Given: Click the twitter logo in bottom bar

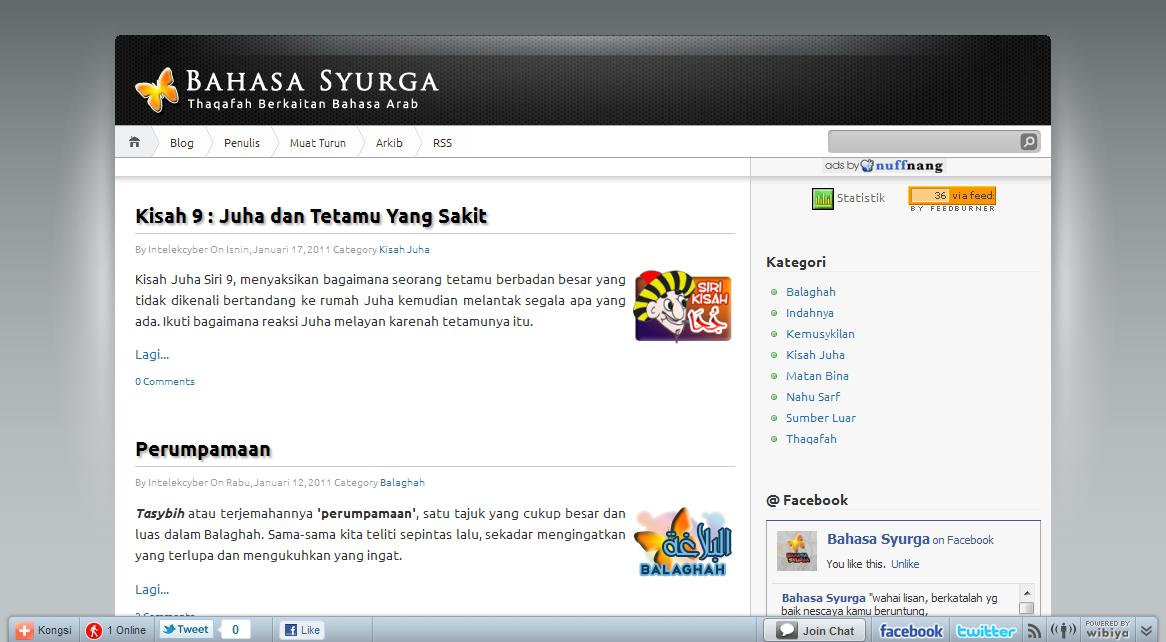Looking at the screenshot, I should pyautogui.click(x=986, y=631).
